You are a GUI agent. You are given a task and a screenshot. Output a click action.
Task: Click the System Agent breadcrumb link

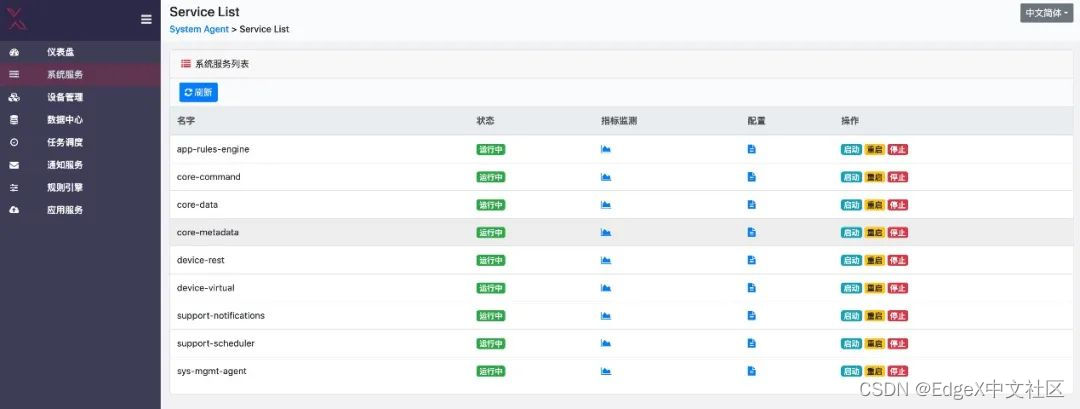[x=199, y=30]
